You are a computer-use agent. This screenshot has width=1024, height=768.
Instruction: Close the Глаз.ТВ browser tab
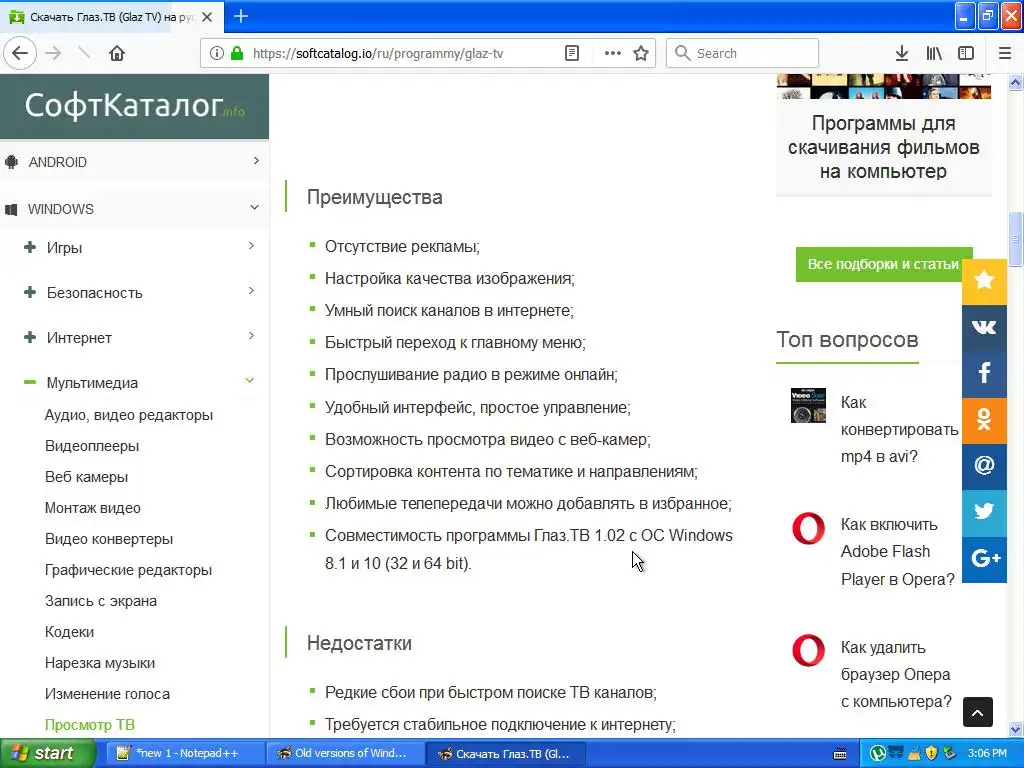point(207,17)
